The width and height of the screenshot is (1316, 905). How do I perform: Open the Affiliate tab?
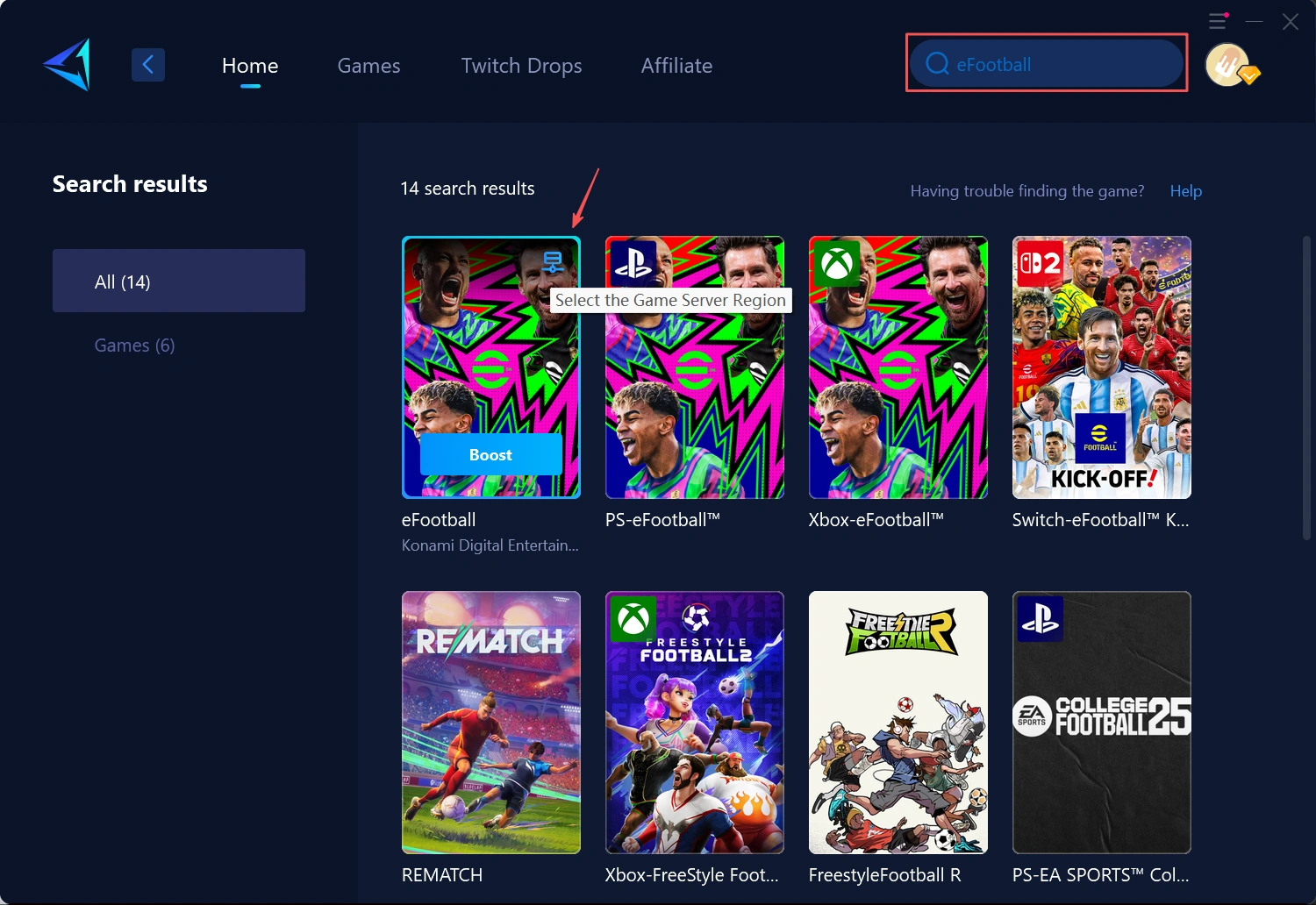tap(676, 66)
